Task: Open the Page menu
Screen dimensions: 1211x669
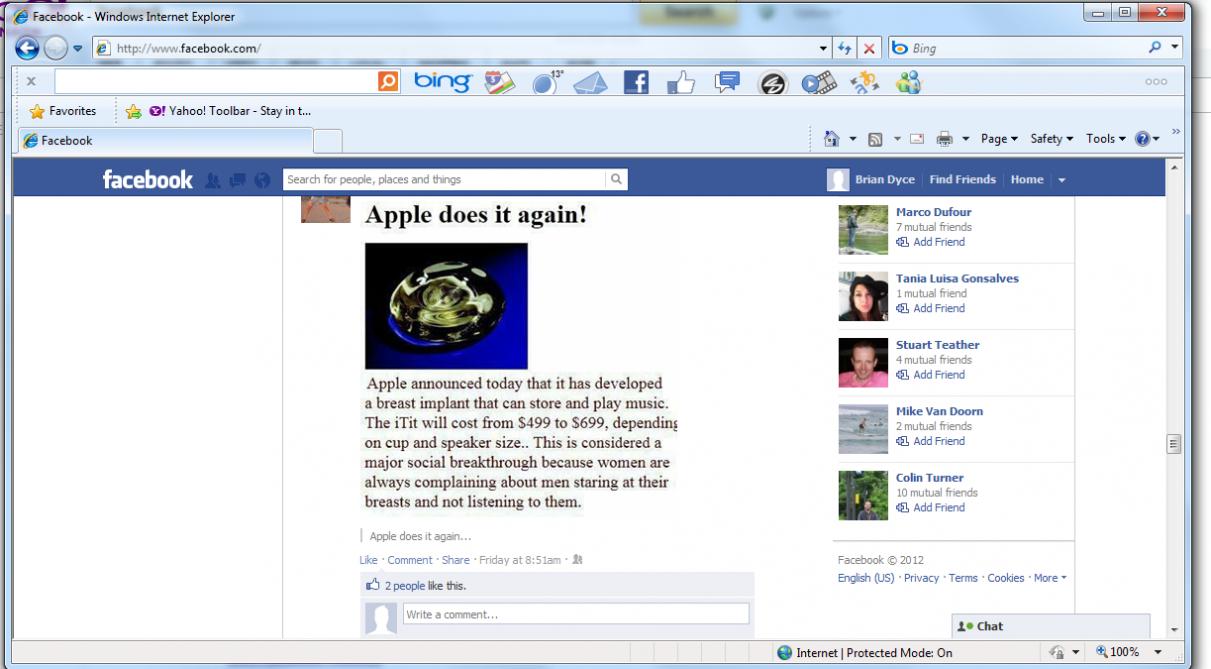Action: 999,139
